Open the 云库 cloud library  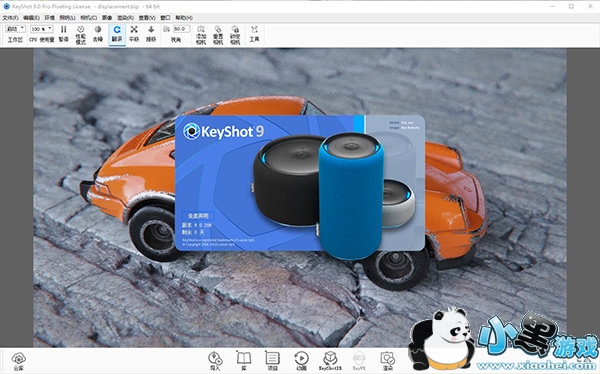pos(18,362)
